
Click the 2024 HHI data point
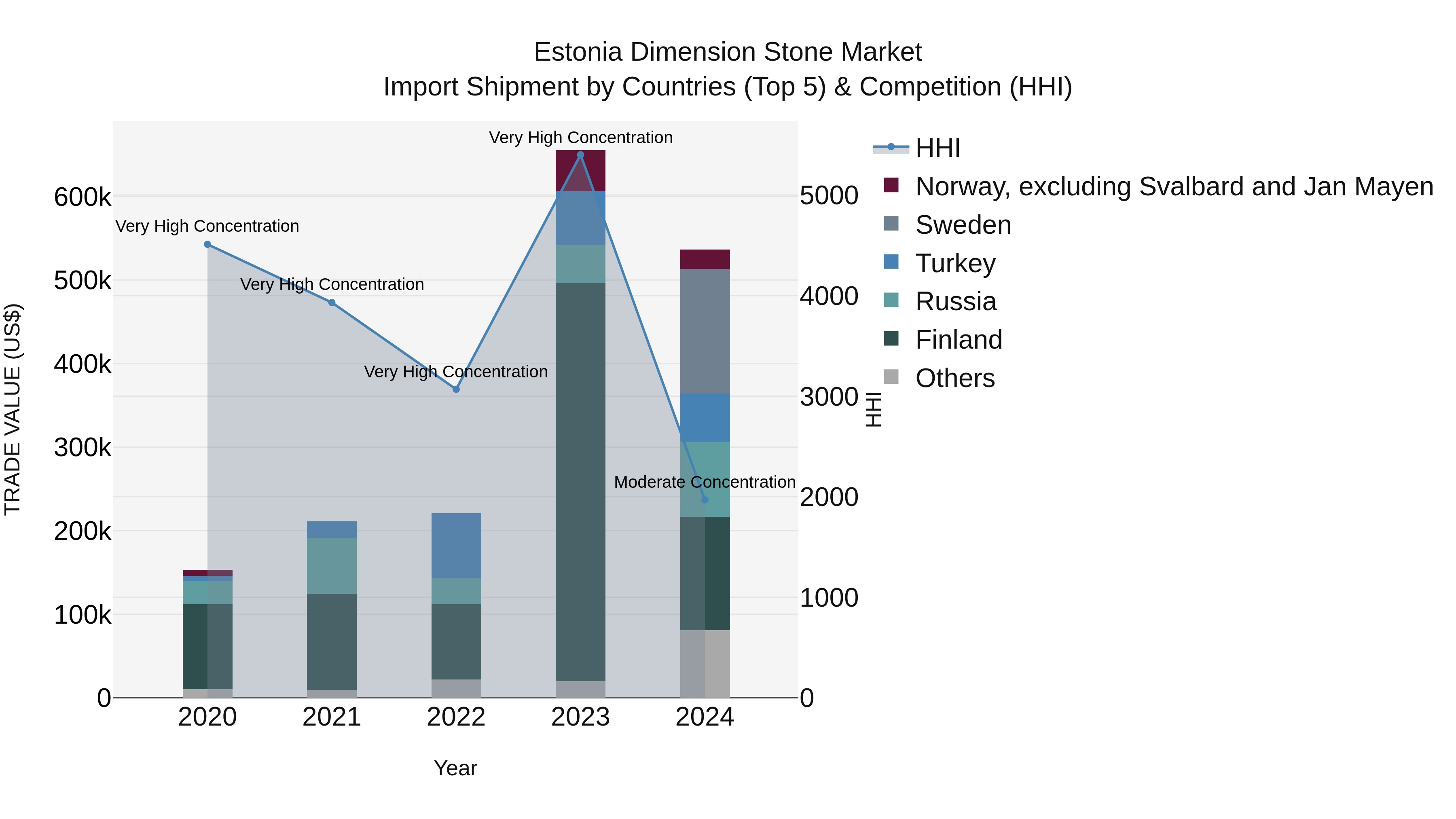click(705, 500)
